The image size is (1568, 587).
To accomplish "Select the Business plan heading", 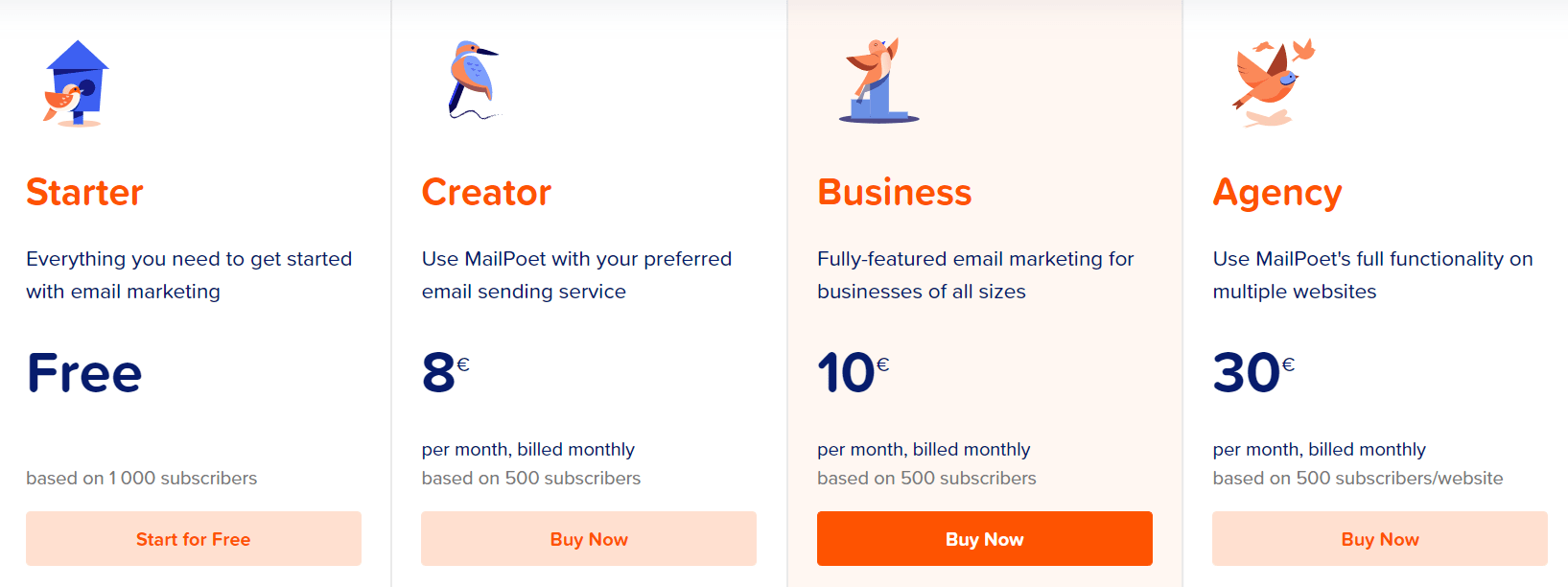I will pos(895,192).
